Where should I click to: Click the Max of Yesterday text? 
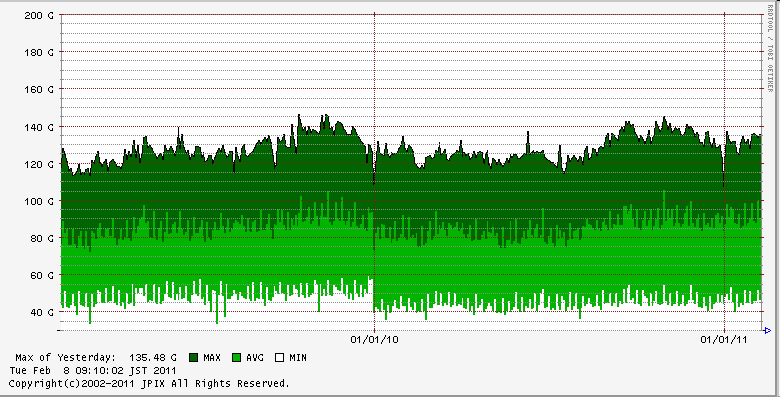65,358
